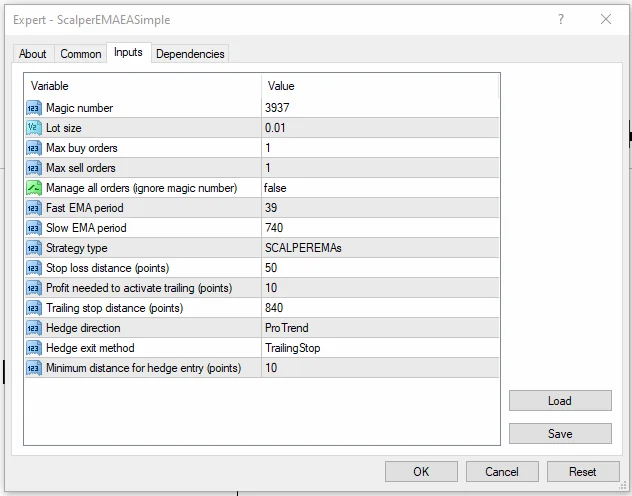This screenshot has height=496, width=632.
Task: Select the Max buy orders value cell
Action: tap(380, 148)
